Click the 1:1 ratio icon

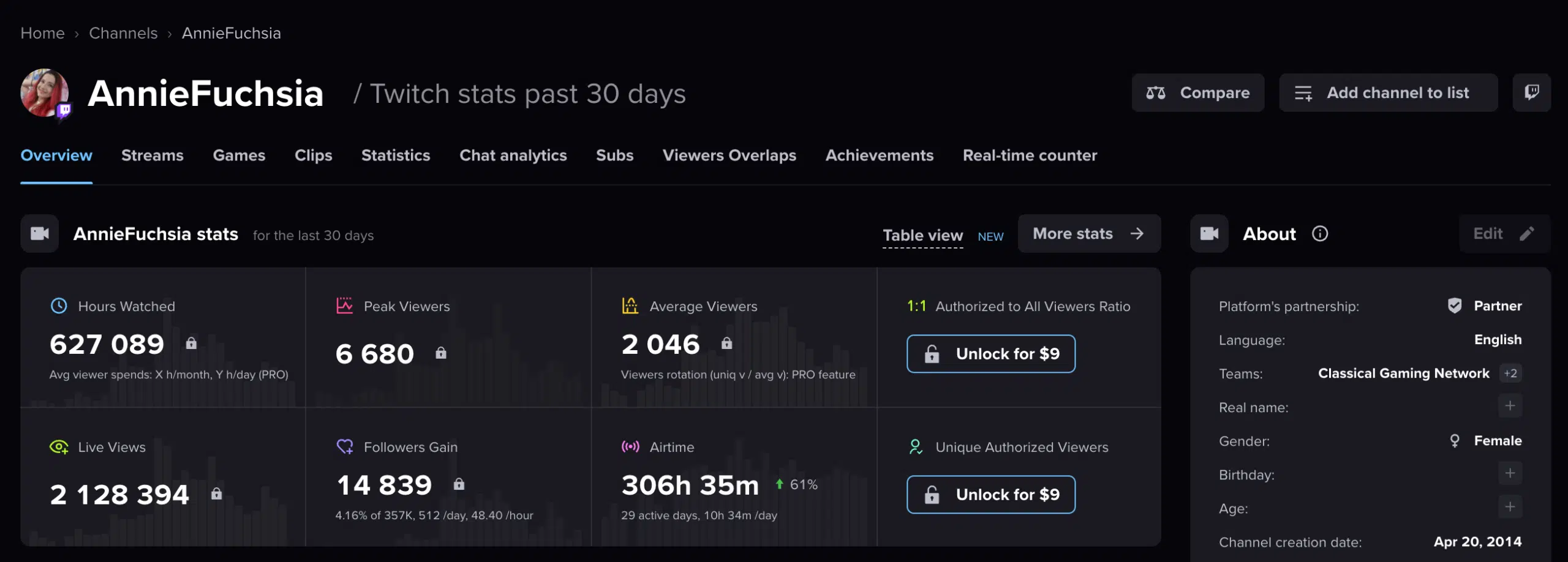[916, 305]
